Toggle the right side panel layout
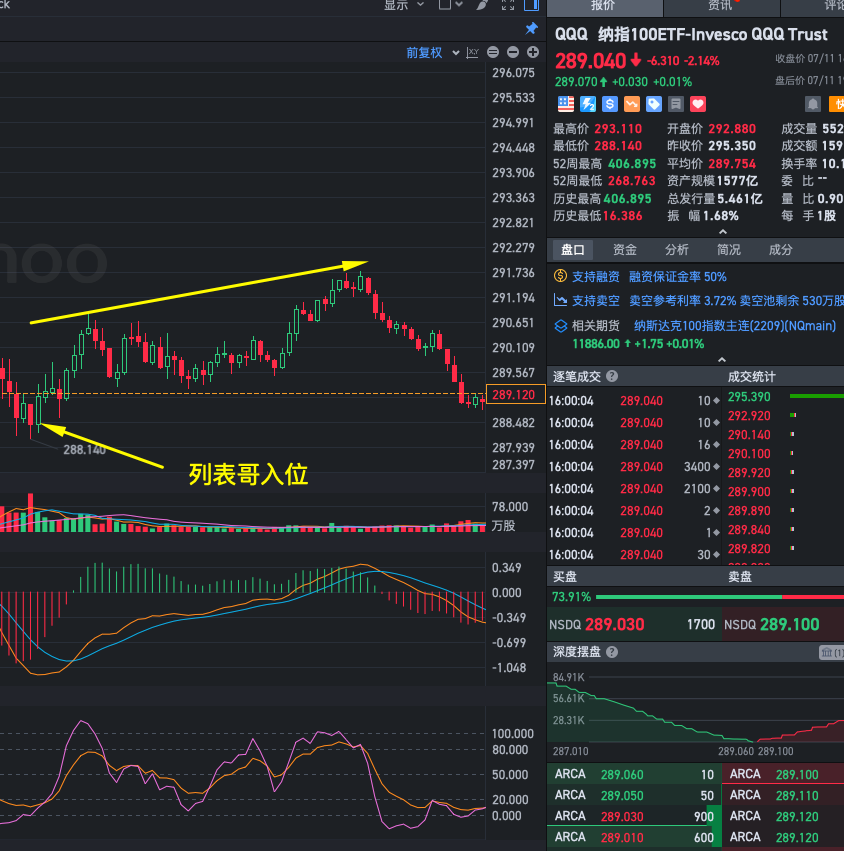The width and height of the screenshot is (844, 851). (531, 5)
